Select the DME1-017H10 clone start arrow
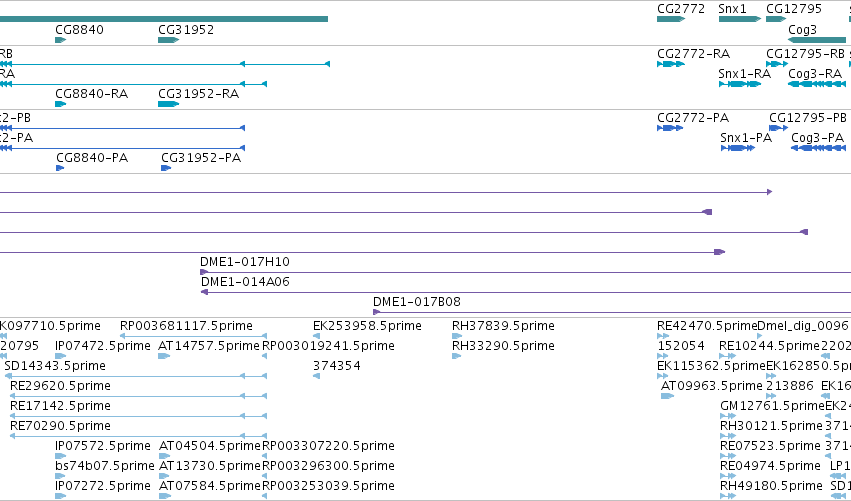 pos(204,272)
